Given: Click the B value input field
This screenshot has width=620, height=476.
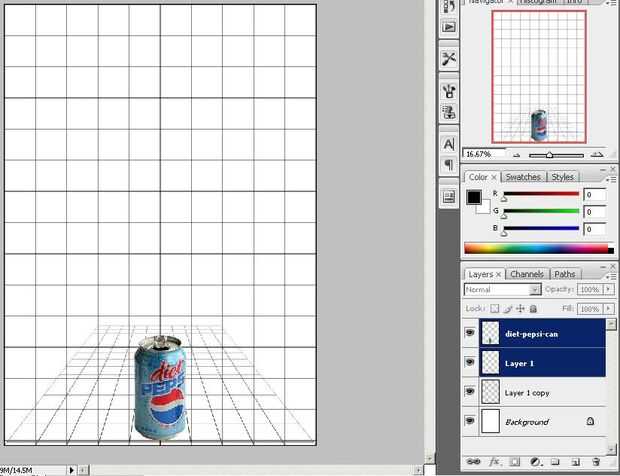Looking at the screenshot, I should pos(594,229).
